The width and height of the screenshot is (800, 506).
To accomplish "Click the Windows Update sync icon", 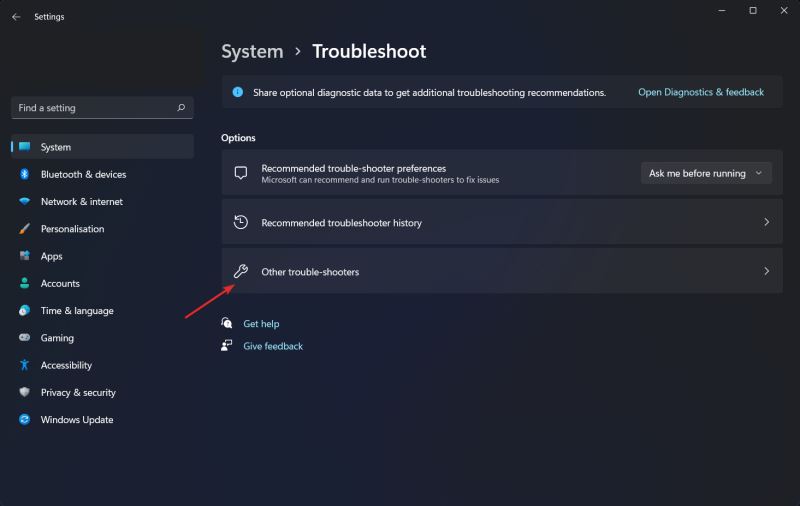I will coord(24,420).
